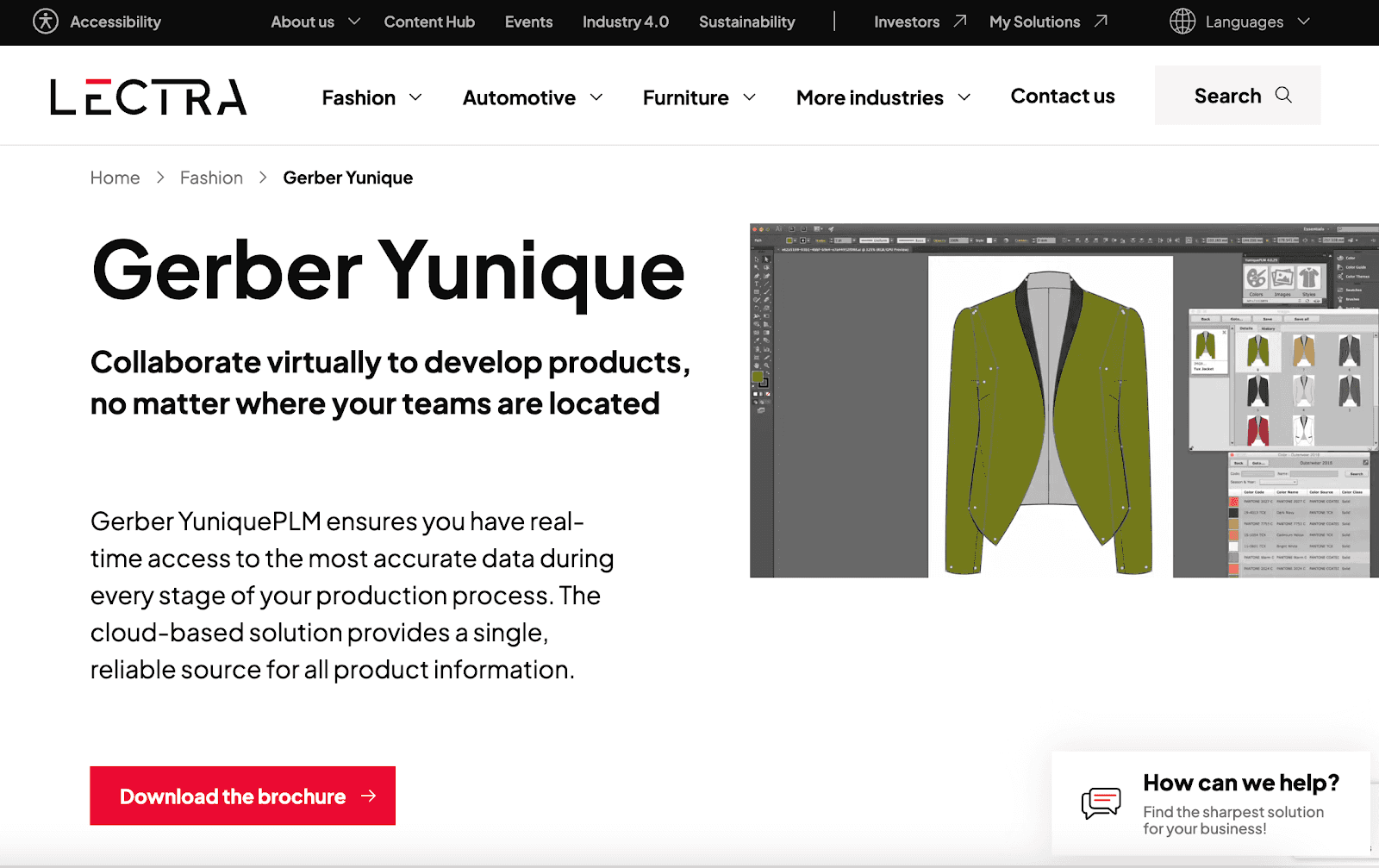Image resolution: width=1379 pixels, height=868 pixels.
Task: Open the My Solutions link
Action: tap(1034, 22)
